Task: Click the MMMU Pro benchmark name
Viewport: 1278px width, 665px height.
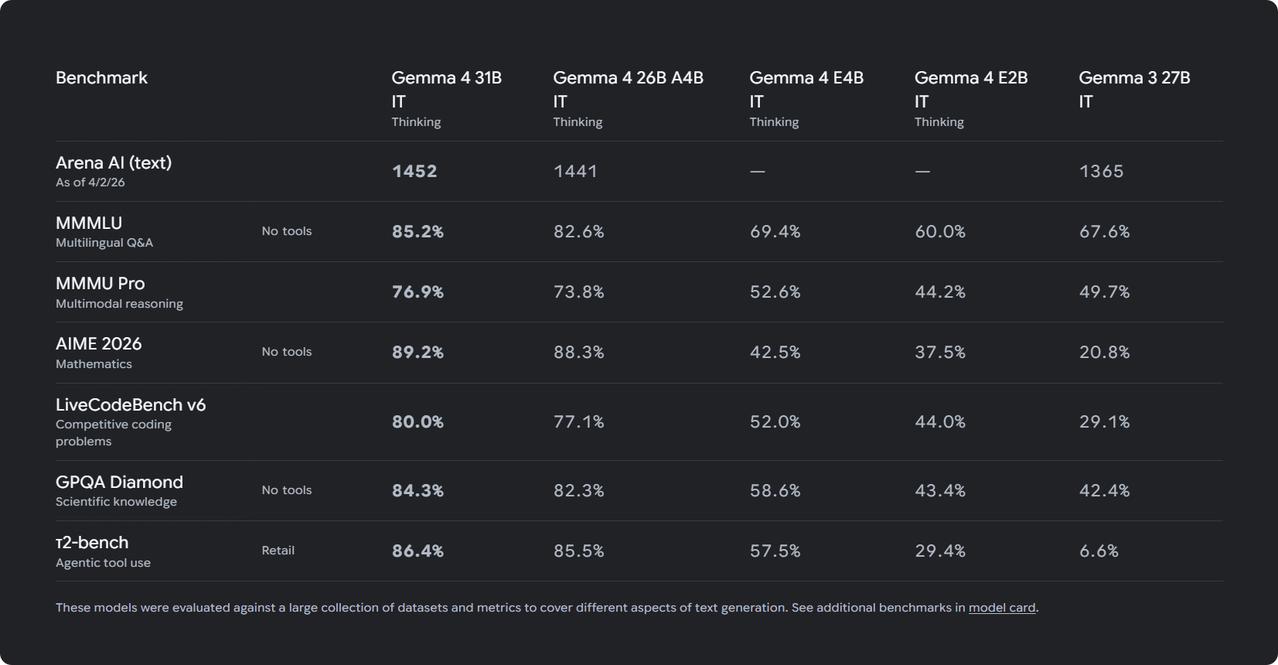Action: click(100, 284)
